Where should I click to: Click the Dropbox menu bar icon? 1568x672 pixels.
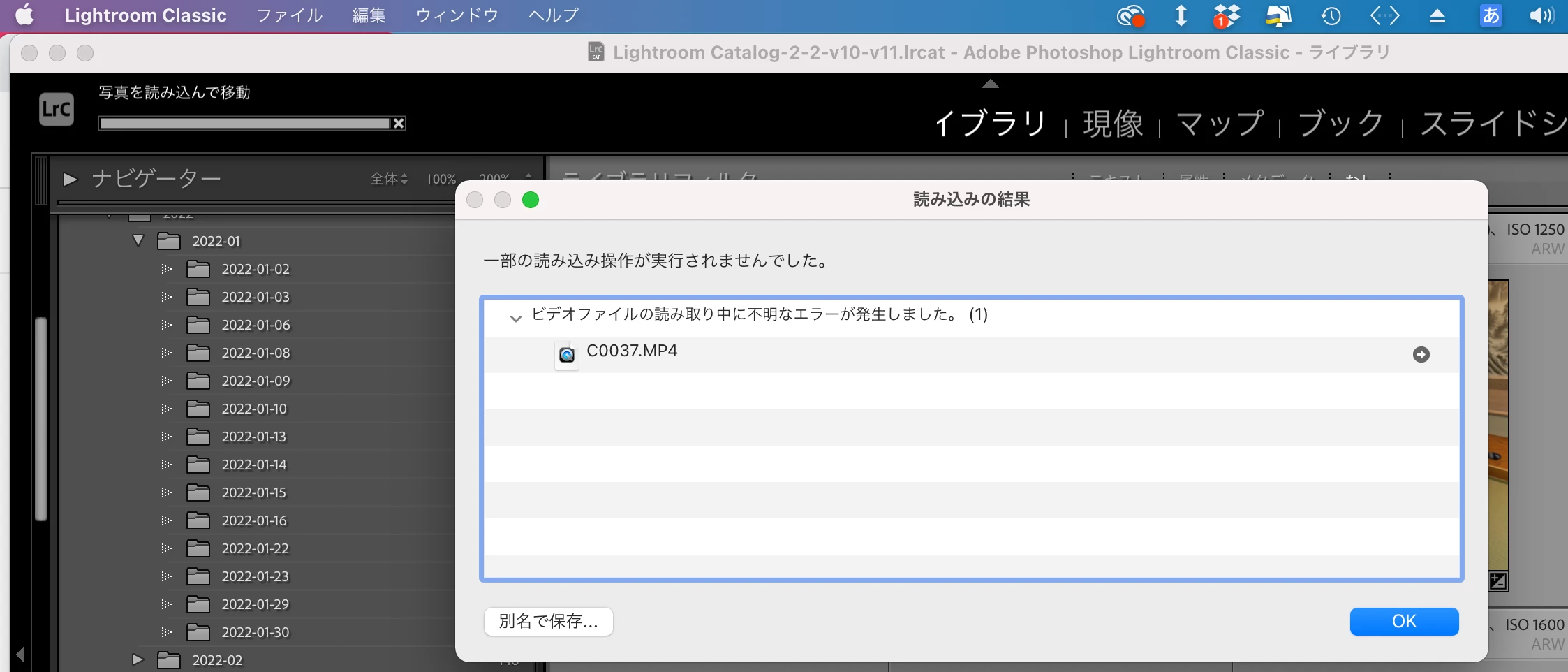(1226, 15)
